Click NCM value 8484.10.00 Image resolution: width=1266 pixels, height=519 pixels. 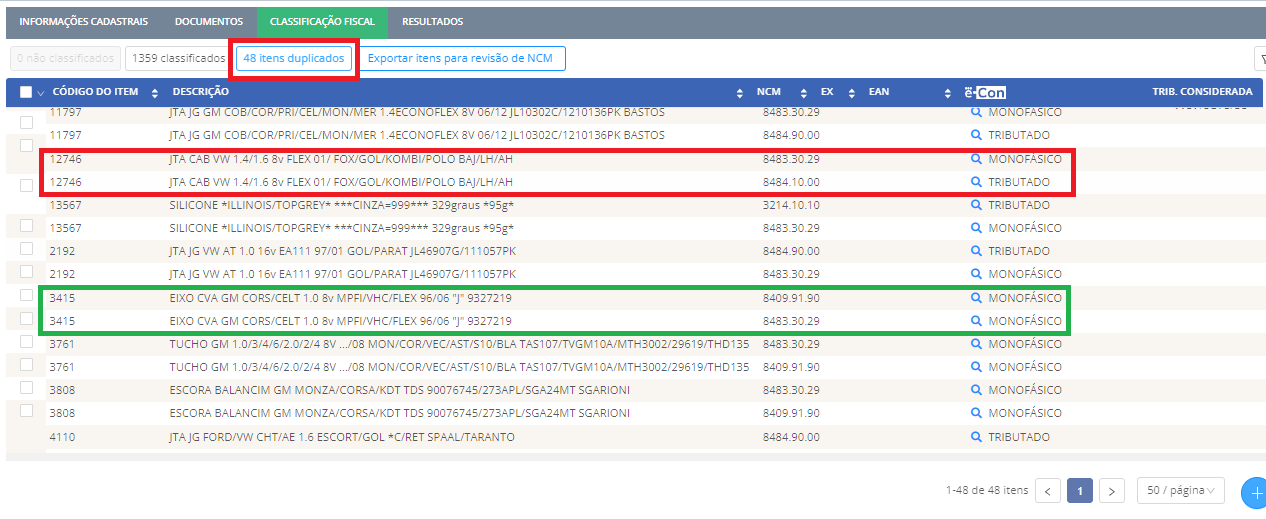pos(790,182)
